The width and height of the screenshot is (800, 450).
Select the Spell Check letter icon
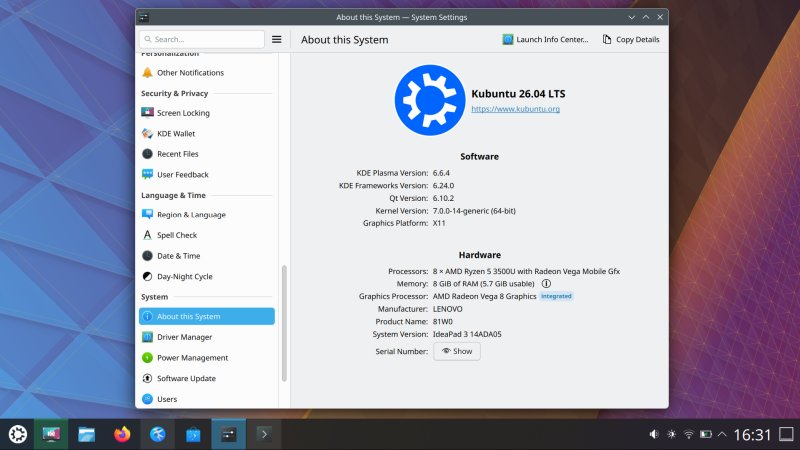click(147, 235)
